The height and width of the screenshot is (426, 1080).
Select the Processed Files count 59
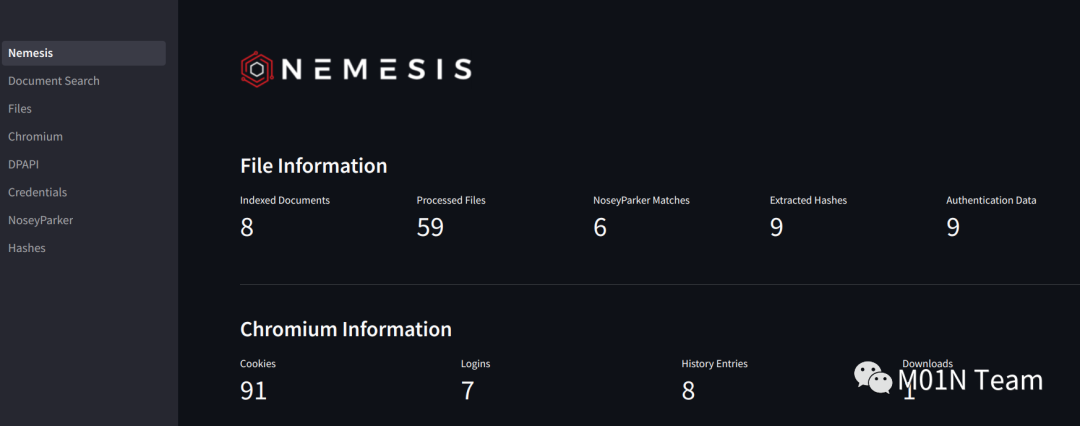[430, 227]
